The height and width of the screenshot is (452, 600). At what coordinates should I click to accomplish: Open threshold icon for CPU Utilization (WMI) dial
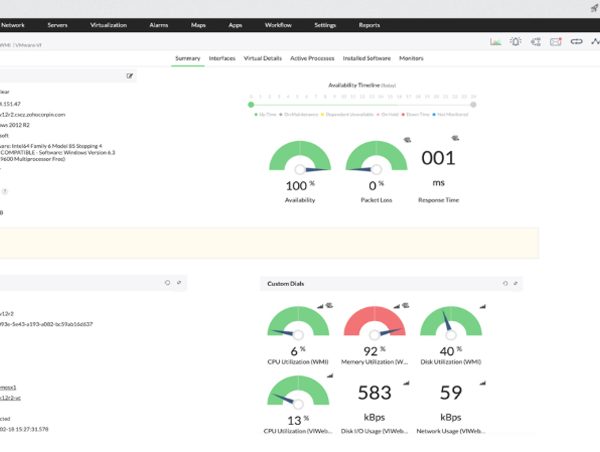coord(329,305)
